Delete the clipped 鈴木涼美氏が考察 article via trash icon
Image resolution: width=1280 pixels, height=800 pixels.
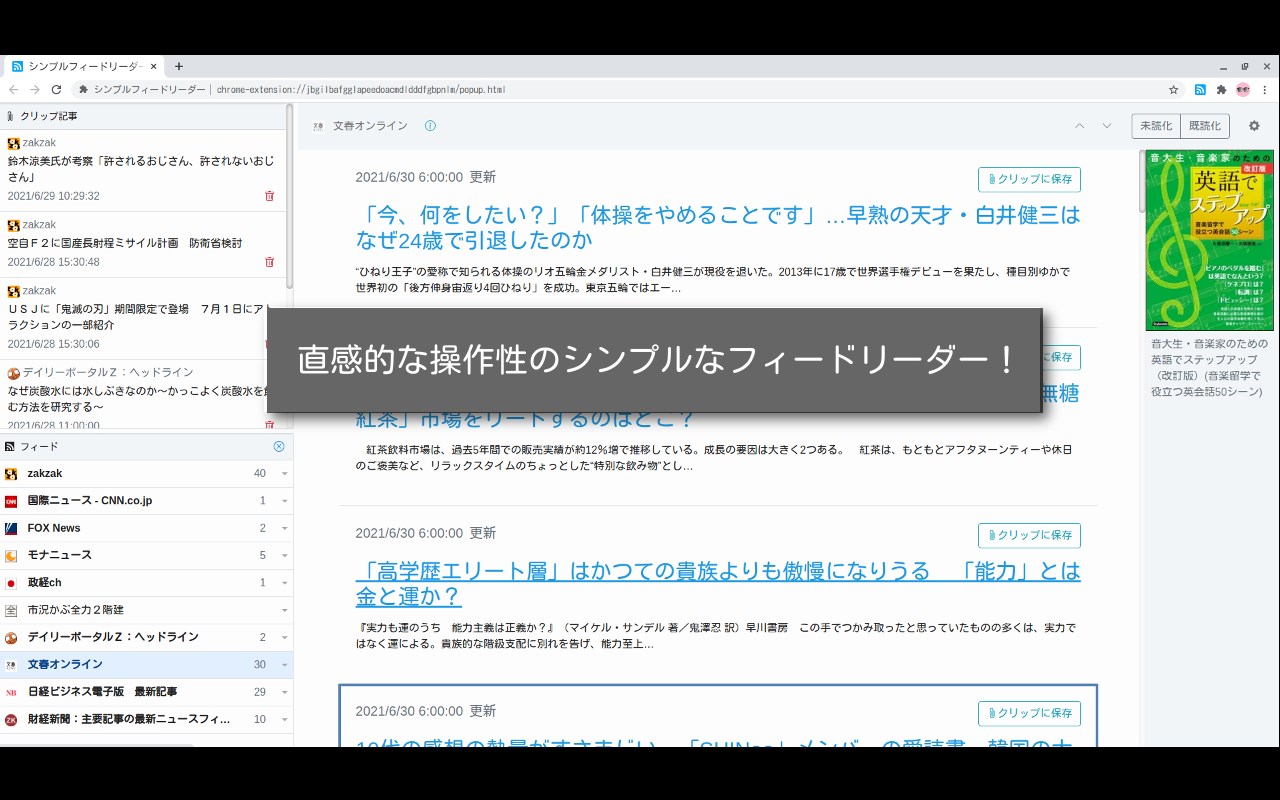[269, 196]
